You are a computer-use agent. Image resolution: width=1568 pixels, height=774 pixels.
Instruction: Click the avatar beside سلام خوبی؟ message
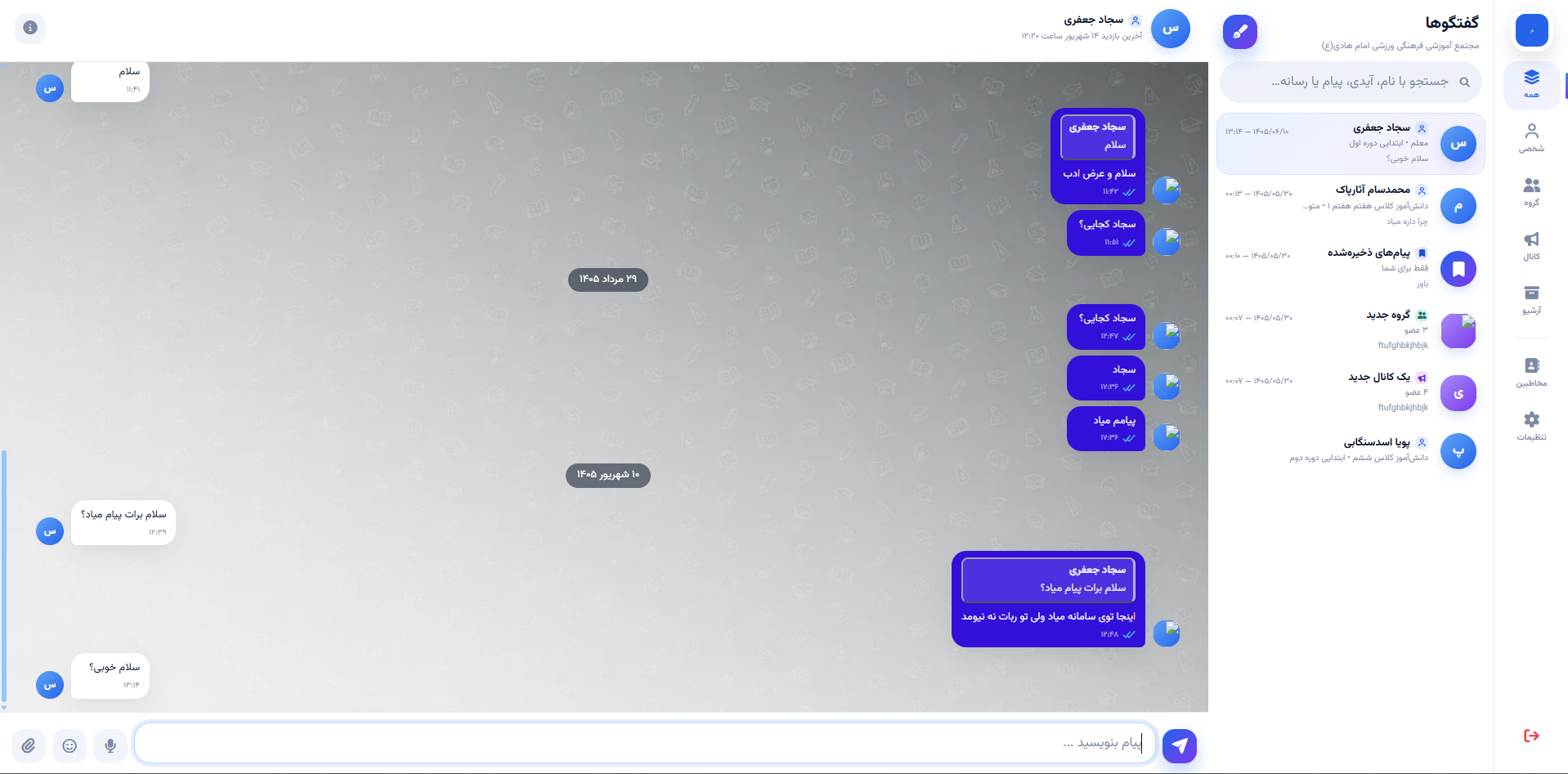50,684
